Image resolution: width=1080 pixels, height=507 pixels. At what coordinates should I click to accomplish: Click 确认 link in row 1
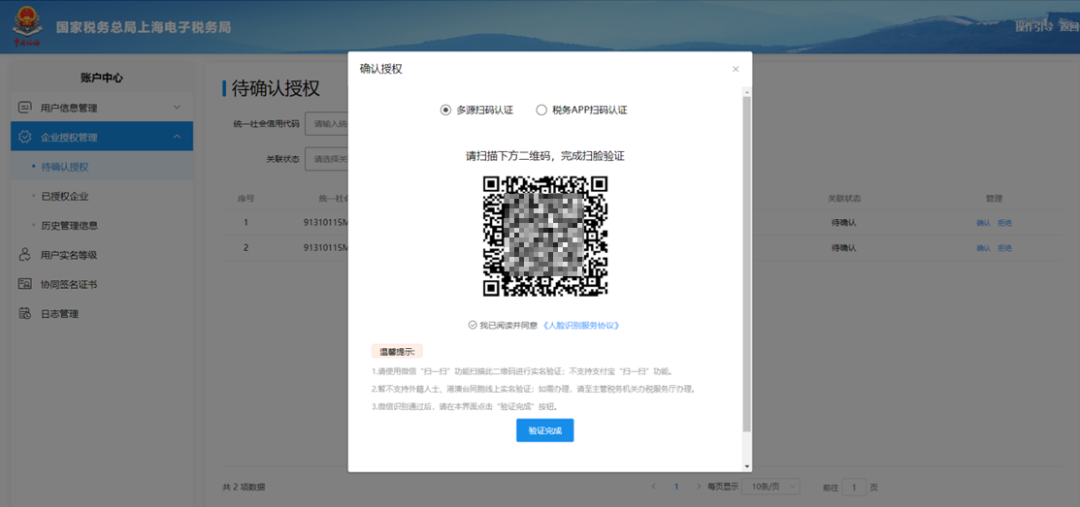(983, 223)
